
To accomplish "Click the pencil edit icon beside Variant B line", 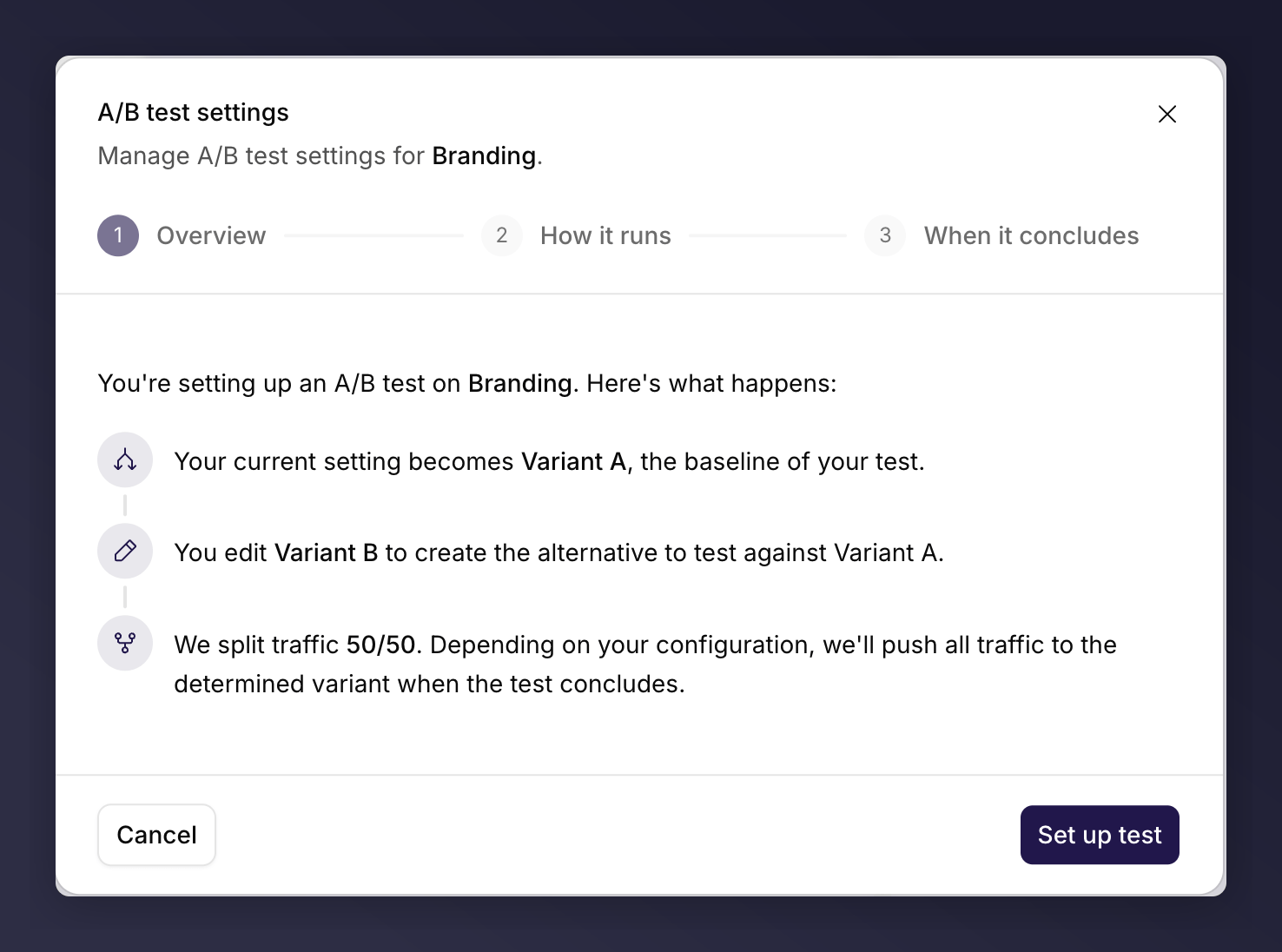I will coord(125,551).
